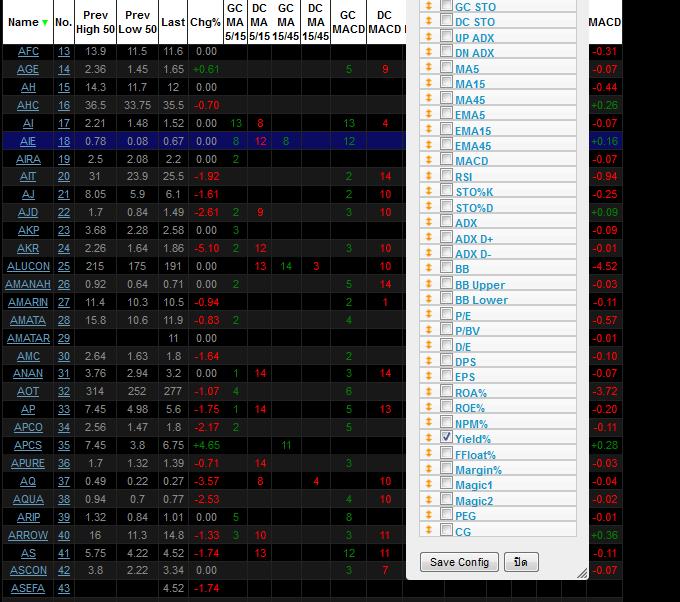The height and width of the screenshot is (602, 680).
Task: Open the ARROW stock link
Action: pyautogui.click(x=28, y=535)
